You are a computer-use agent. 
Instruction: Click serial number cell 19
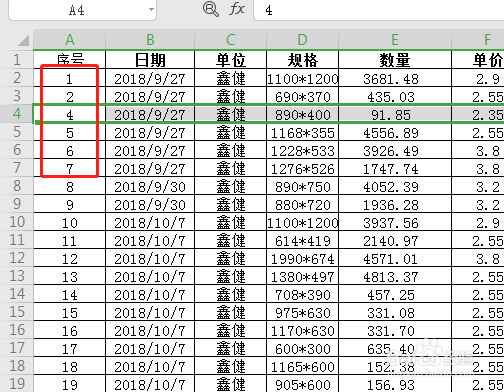tap(69, 384)
